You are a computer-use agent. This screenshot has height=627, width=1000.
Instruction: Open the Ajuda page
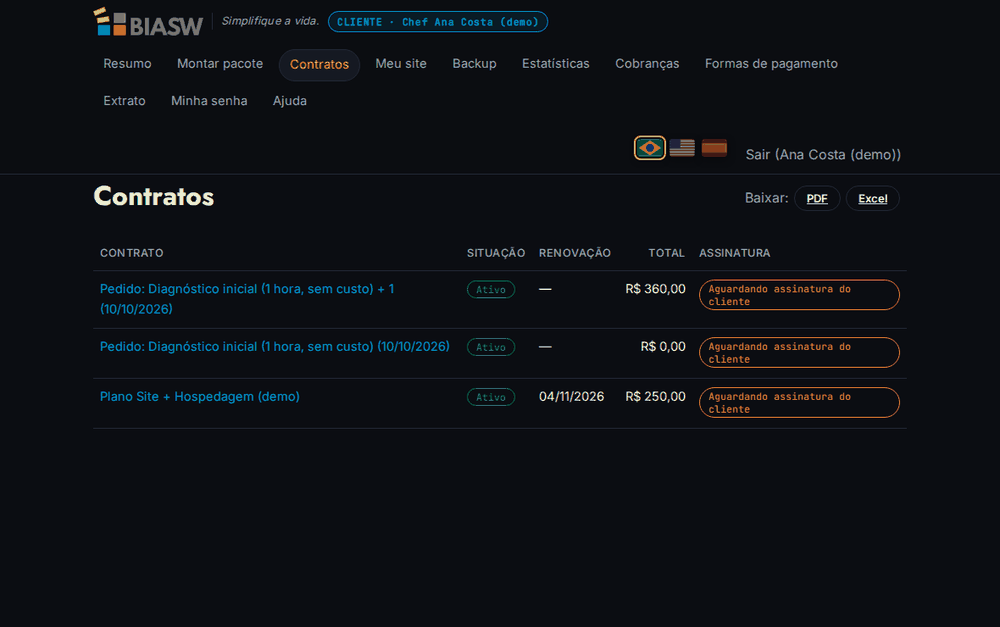[290, 101]
